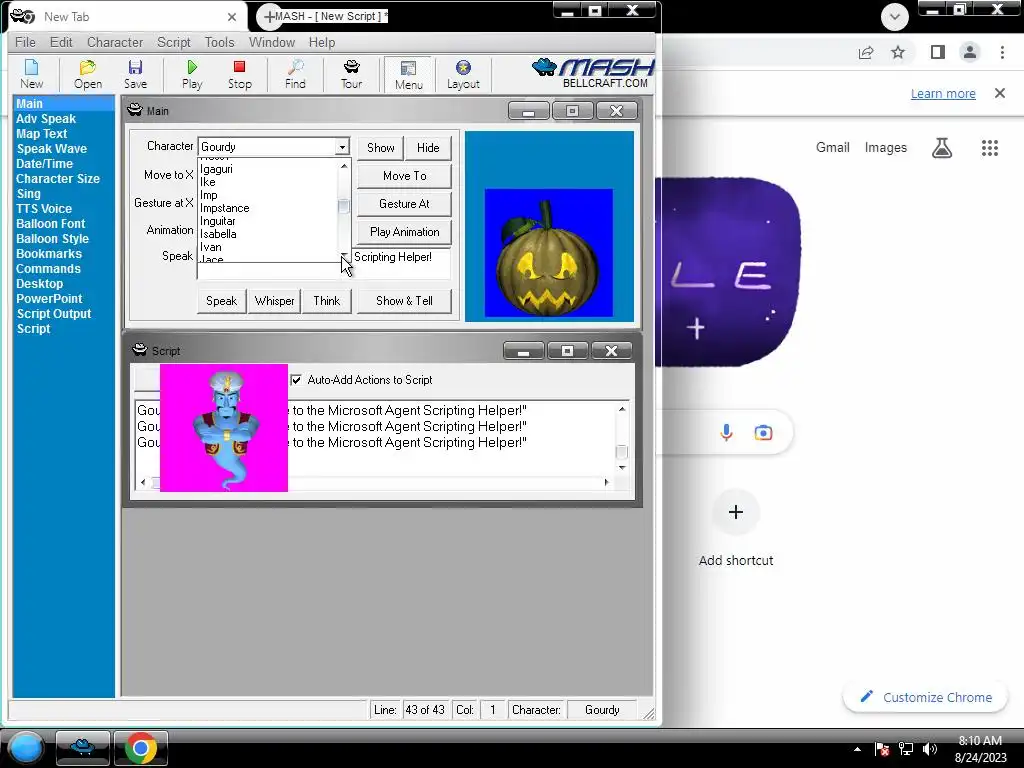Open the Layout toolbar option
Image resolution: width=1024 pixels, height=768 pixels.
pos(463,74)
